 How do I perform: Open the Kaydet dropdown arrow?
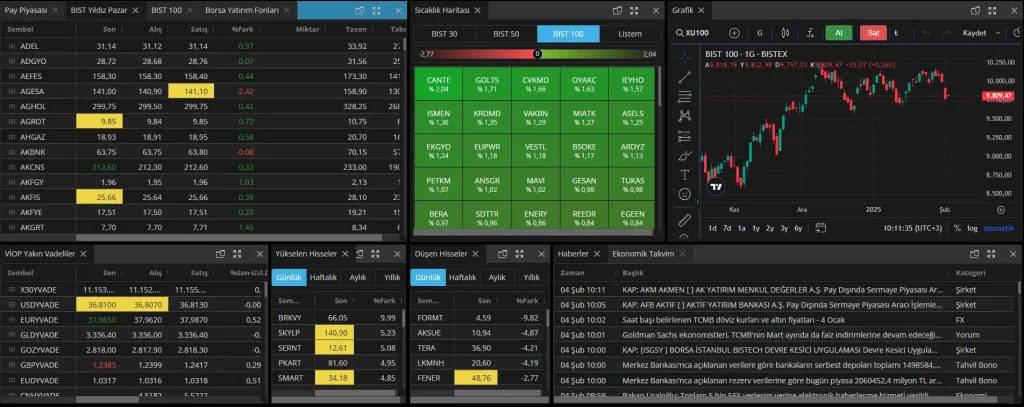tap(999, 33)
